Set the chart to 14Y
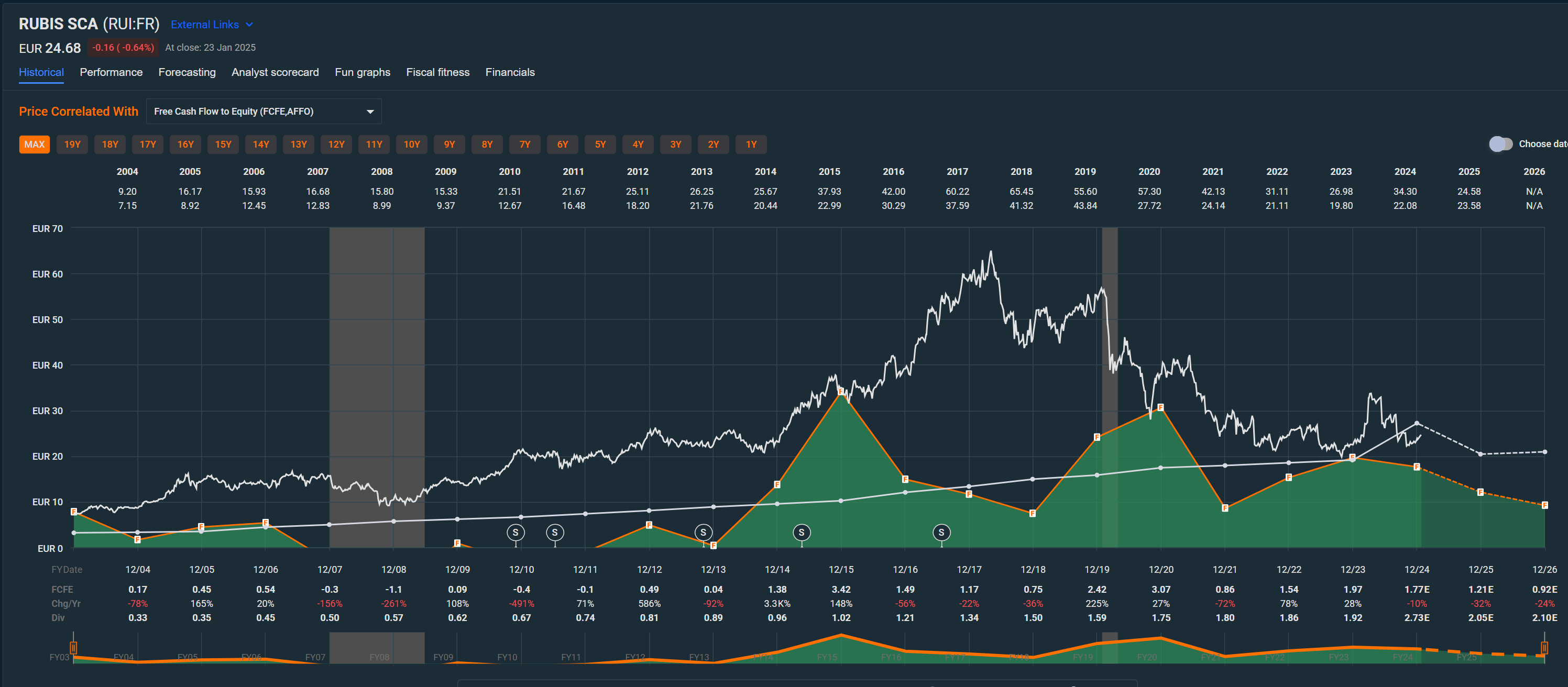Viewport: 1568px width, 687px height. 261,144
